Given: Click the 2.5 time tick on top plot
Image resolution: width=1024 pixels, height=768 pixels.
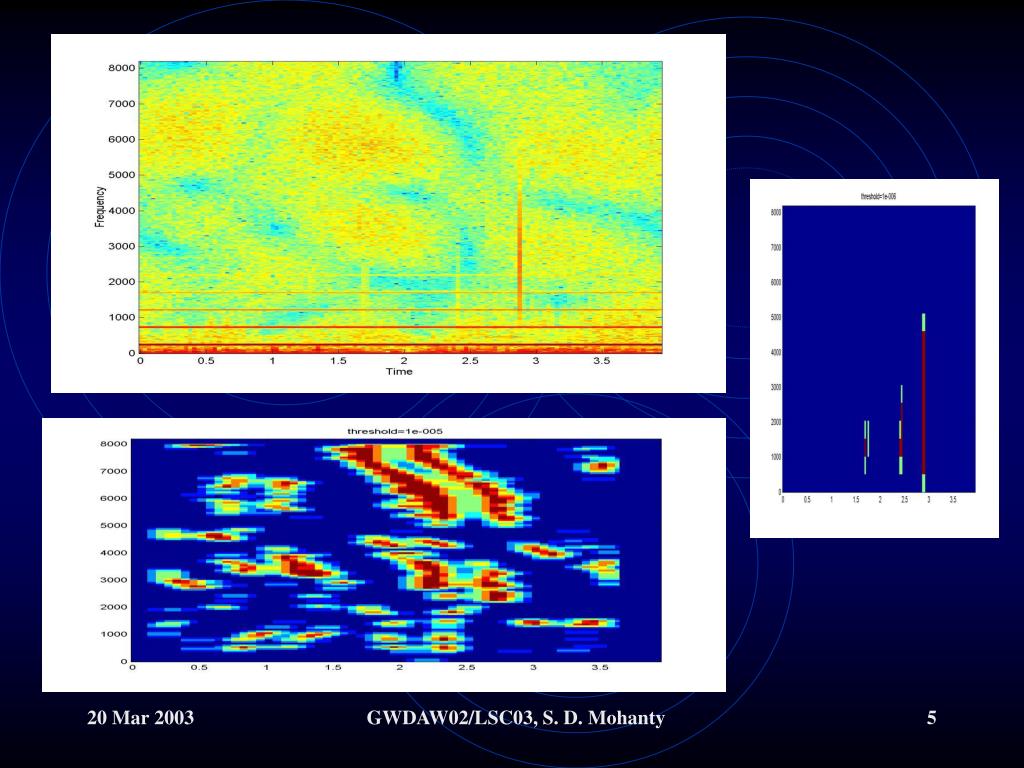Looking at the screenshot, I should pos(470,360).
